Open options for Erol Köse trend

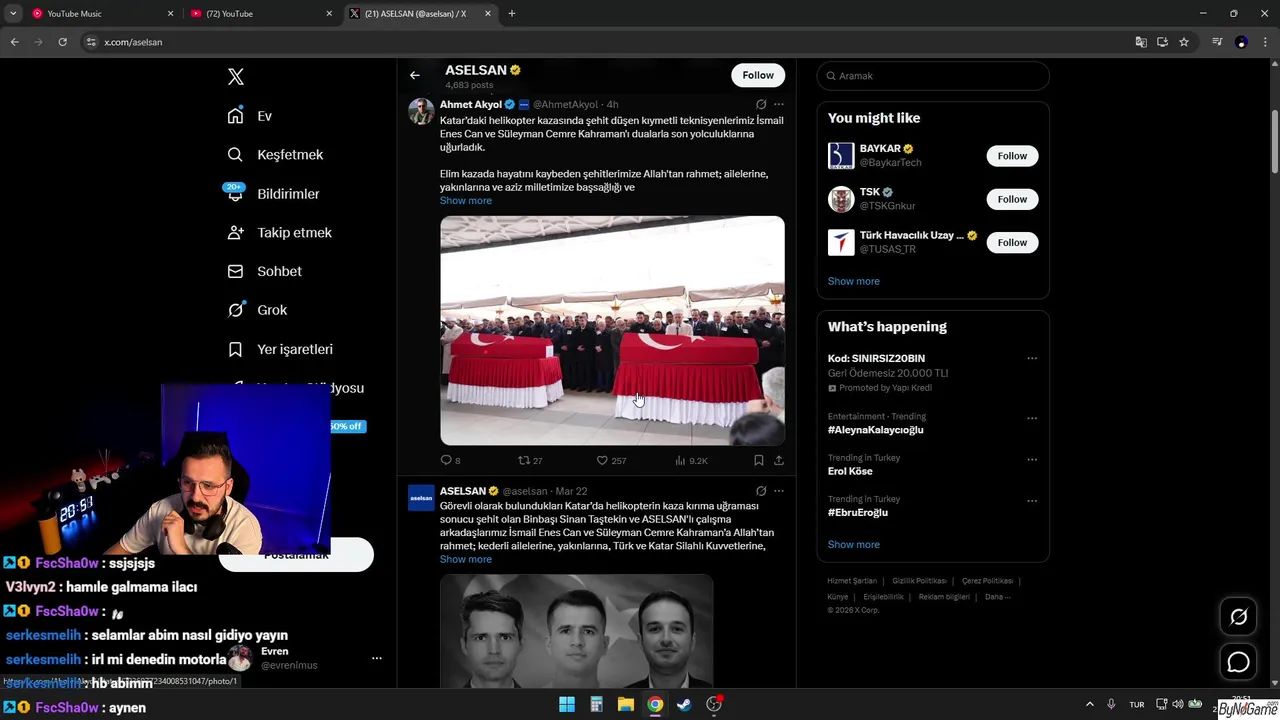point(1032,460)
